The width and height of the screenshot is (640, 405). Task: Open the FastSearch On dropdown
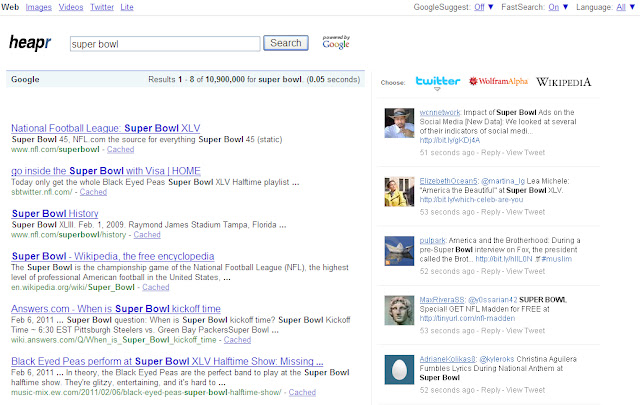558,7
